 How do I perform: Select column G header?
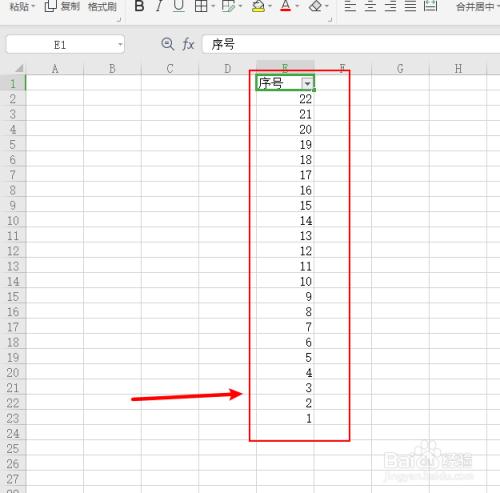tap(400, 68)
